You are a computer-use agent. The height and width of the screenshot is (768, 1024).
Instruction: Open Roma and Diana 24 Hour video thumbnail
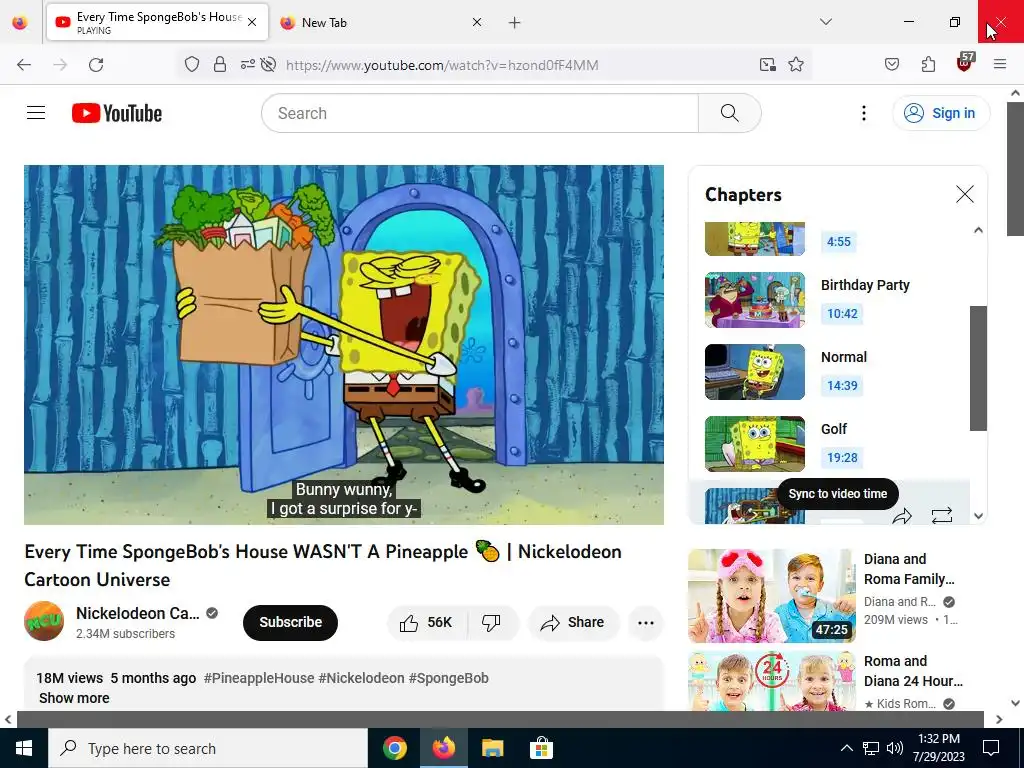pyautogui.click(x=771, y=680)
